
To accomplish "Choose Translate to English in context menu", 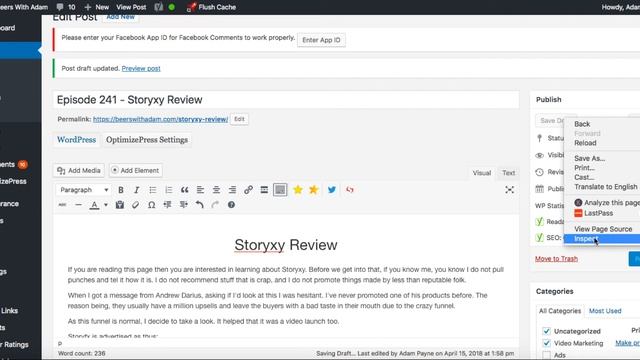I will pos(606,187).
